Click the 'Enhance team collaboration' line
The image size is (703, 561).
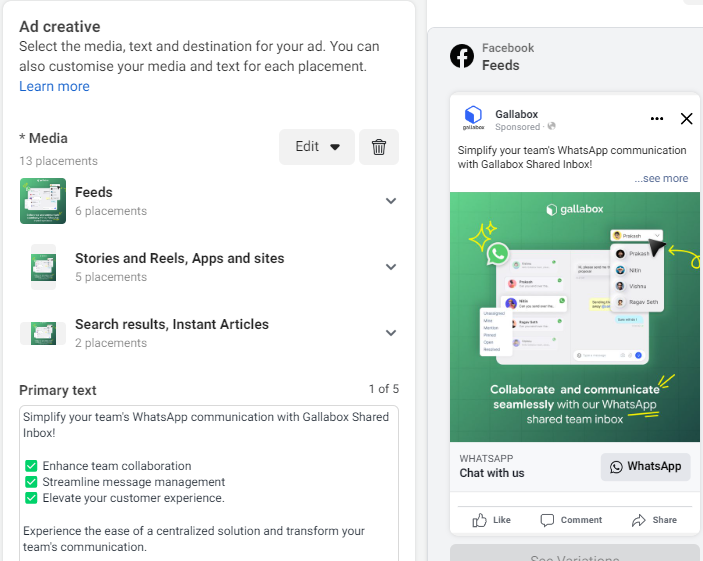point(117,466)
